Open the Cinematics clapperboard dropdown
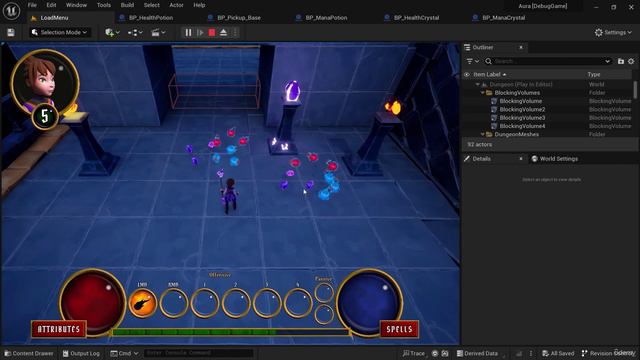The image size is (640, 360). point(158,33)
